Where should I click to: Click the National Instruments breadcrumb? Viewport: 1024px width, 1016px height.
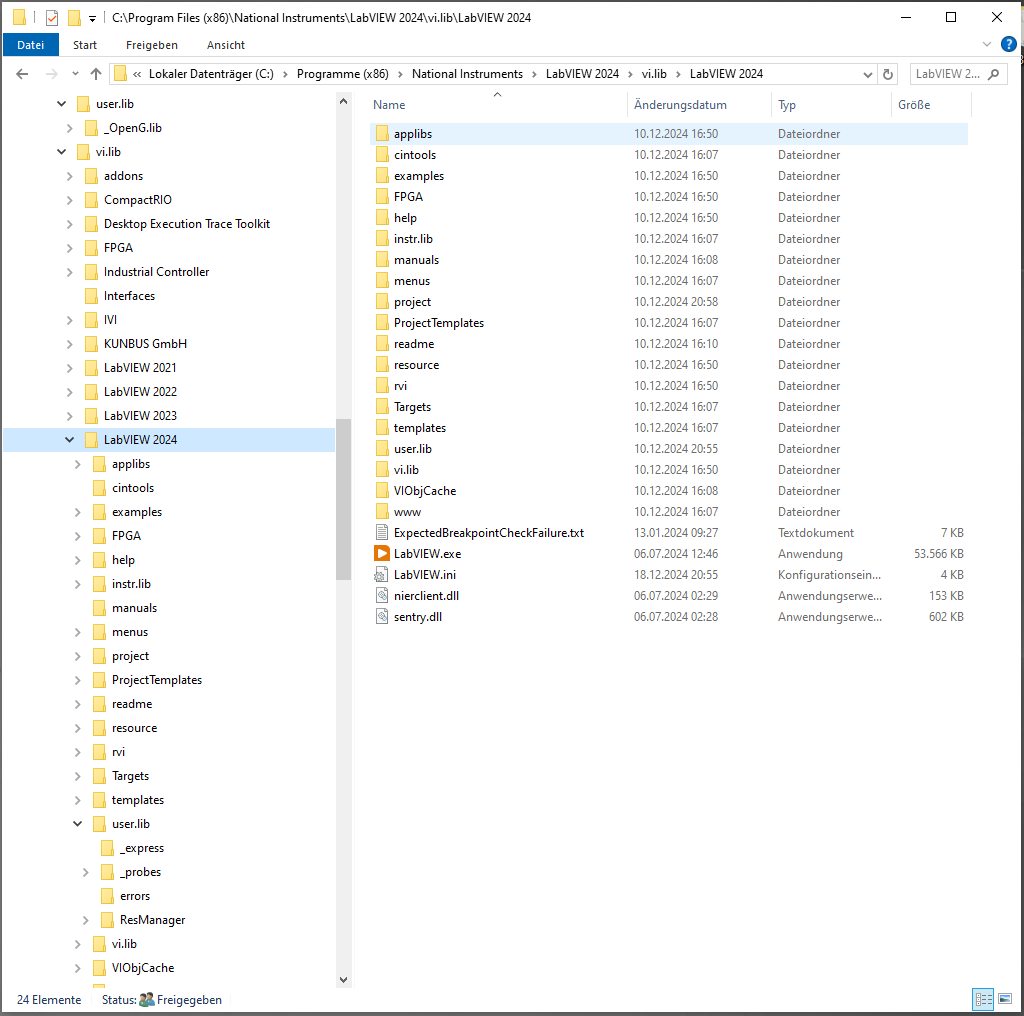[x=468, y=74]
